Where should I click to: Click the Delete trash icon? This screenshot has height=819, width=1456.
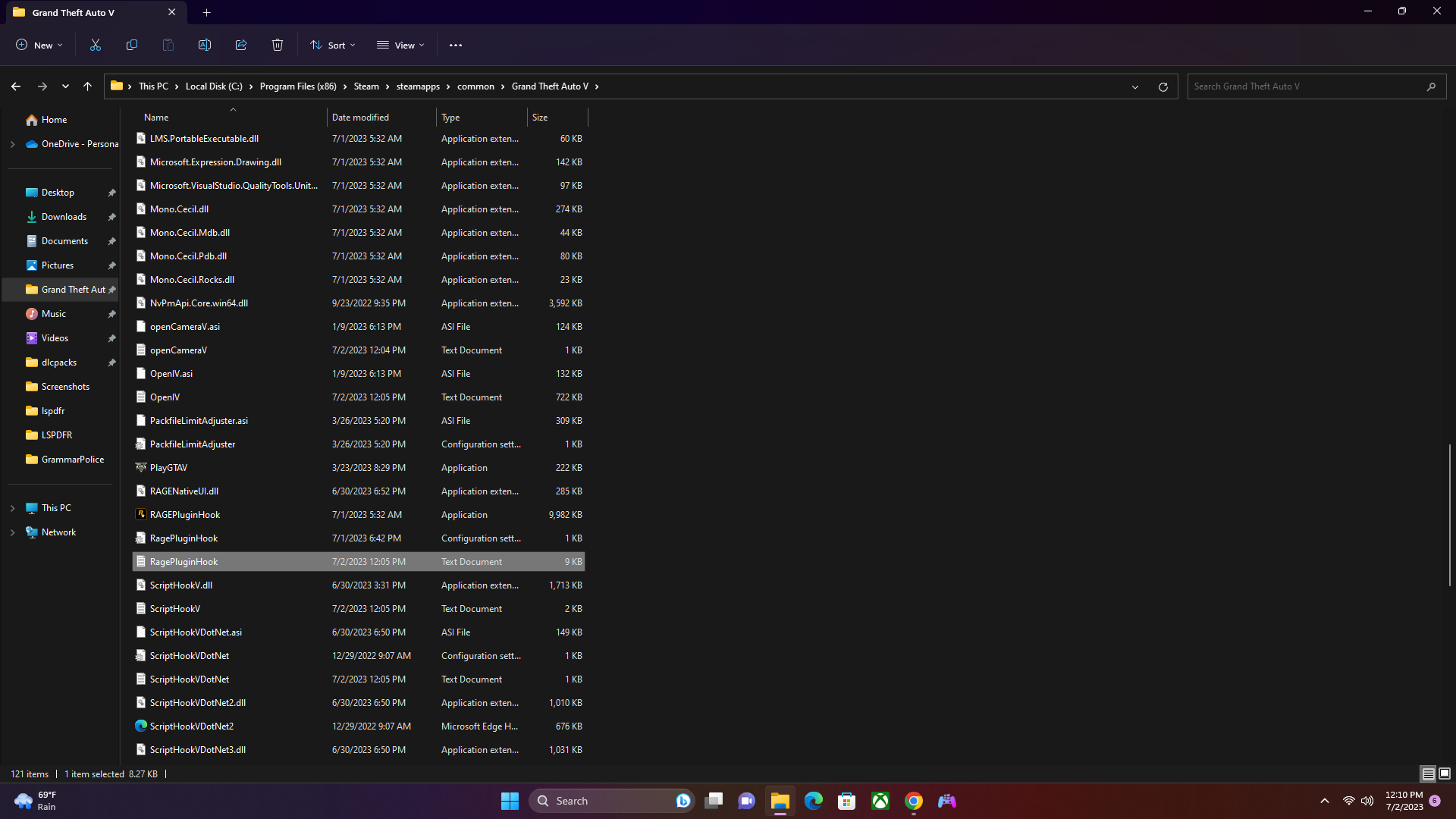[278, 45]
